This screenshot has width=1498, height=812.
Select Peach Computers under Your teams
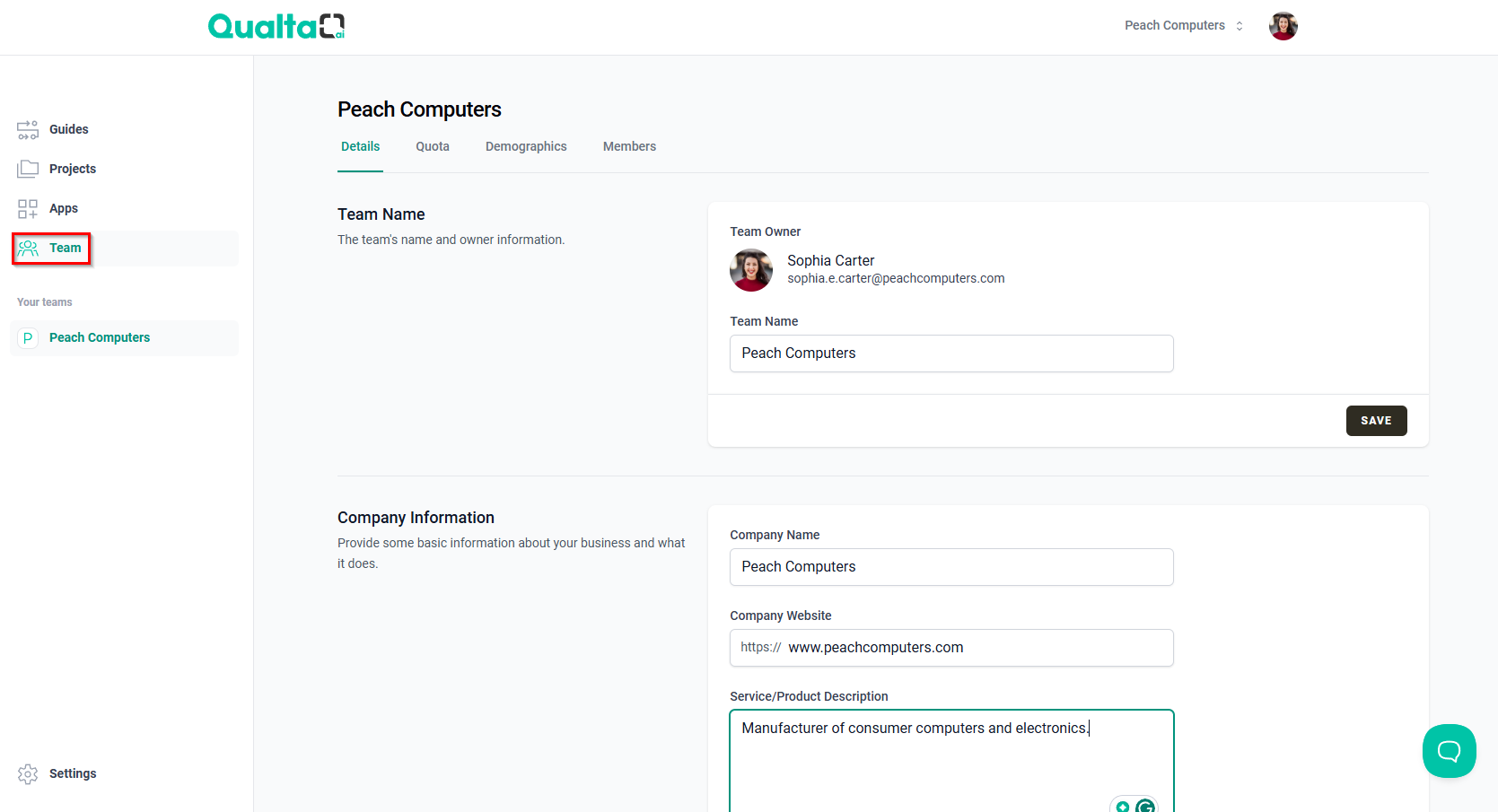(124, 338)
